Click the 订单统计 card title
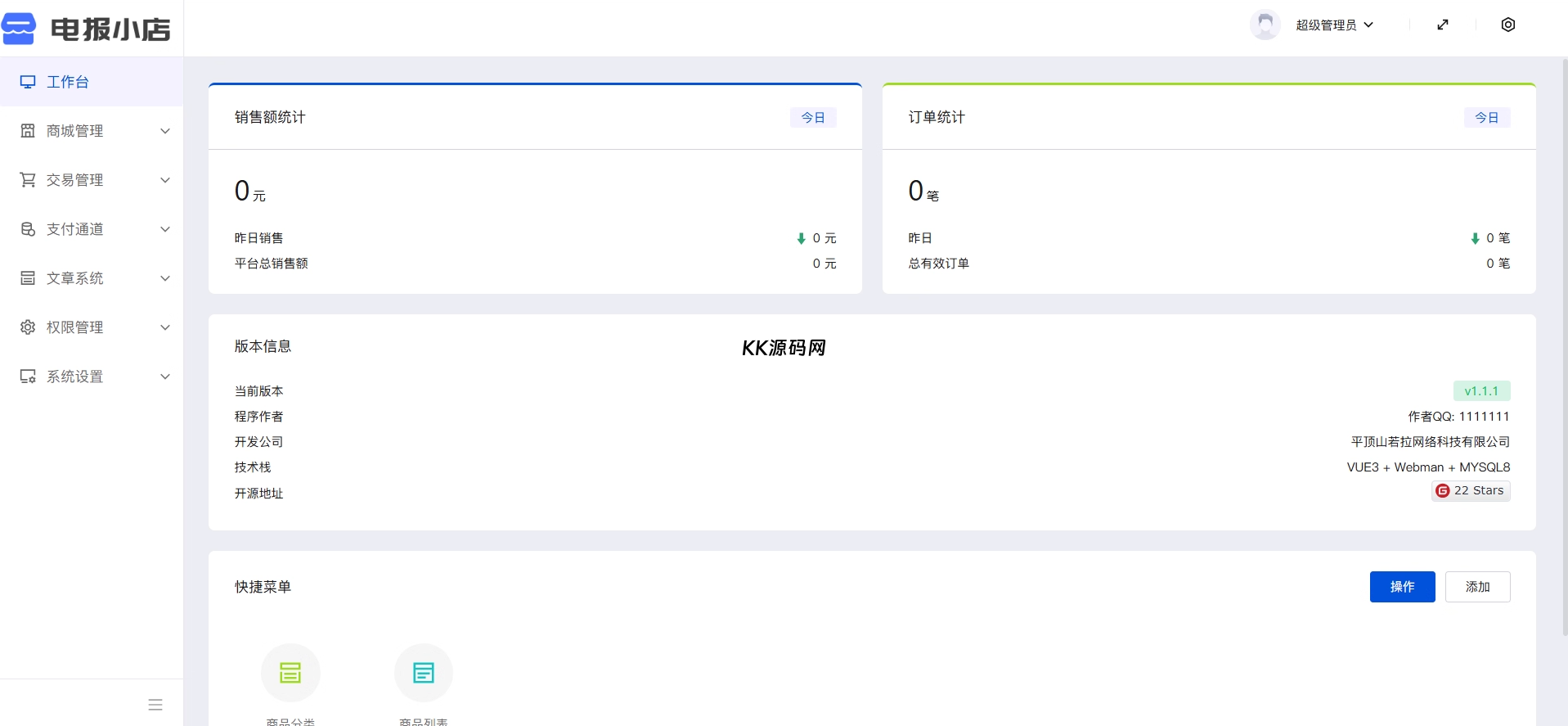 (x=937, y=117)
